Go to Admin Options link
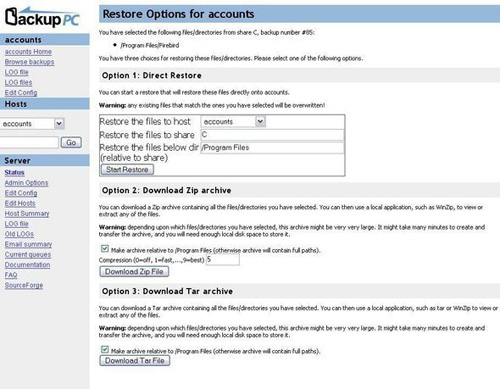The image size is (500, 389). point(26,183)
